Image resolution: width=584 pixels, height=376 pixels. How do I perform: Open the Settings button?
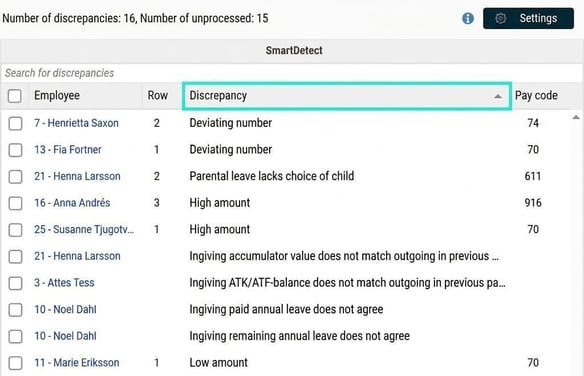tap(528, 18)
